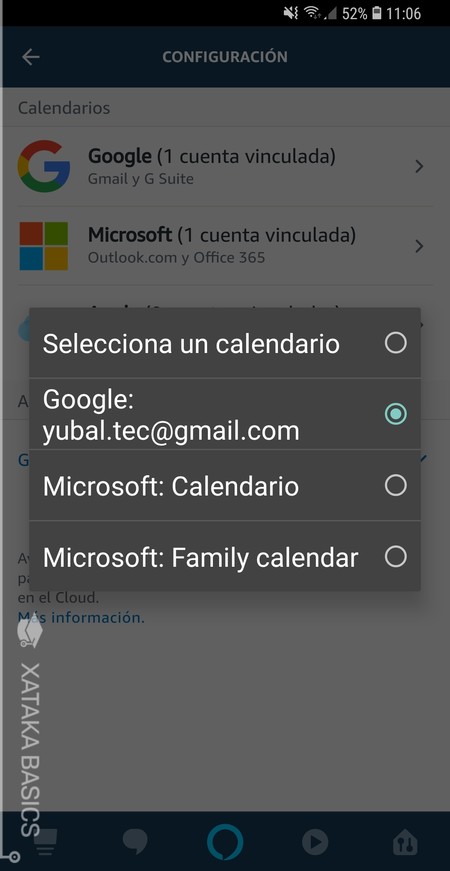Open the Play entertainment icon
Viewport: 450px width, 871px height.
[x=315, y=843]
